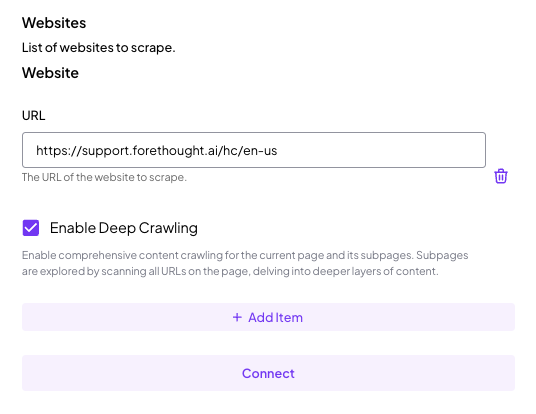This screenshot has width=536, height=414.
Task: Focus the URL input field
Action: coord(254,150)
